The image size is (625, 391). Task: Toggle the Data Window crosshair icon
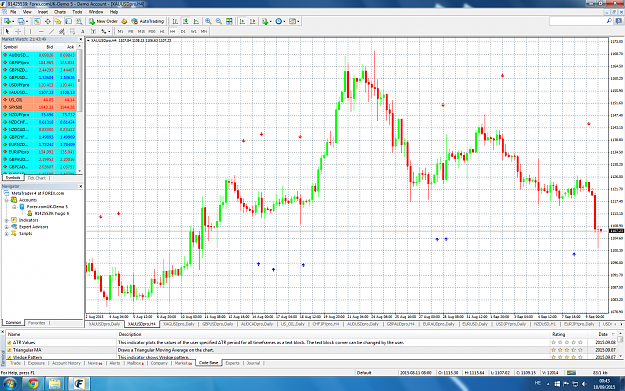[x=47, y=21]
